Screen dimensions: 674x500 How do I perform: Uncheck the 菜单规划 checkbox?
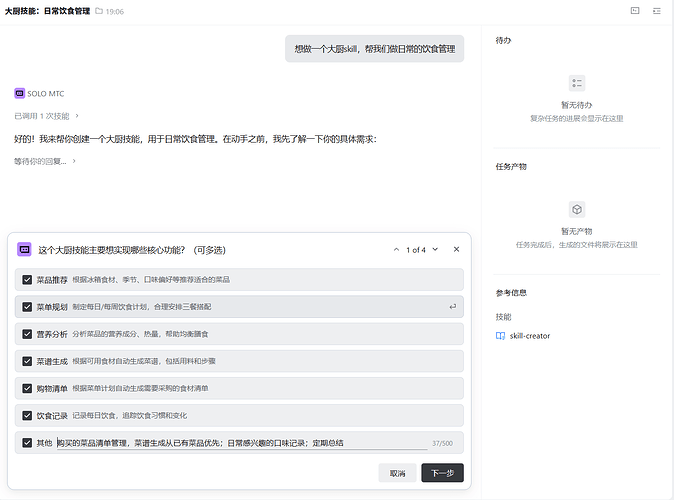(x=27, y=307)
